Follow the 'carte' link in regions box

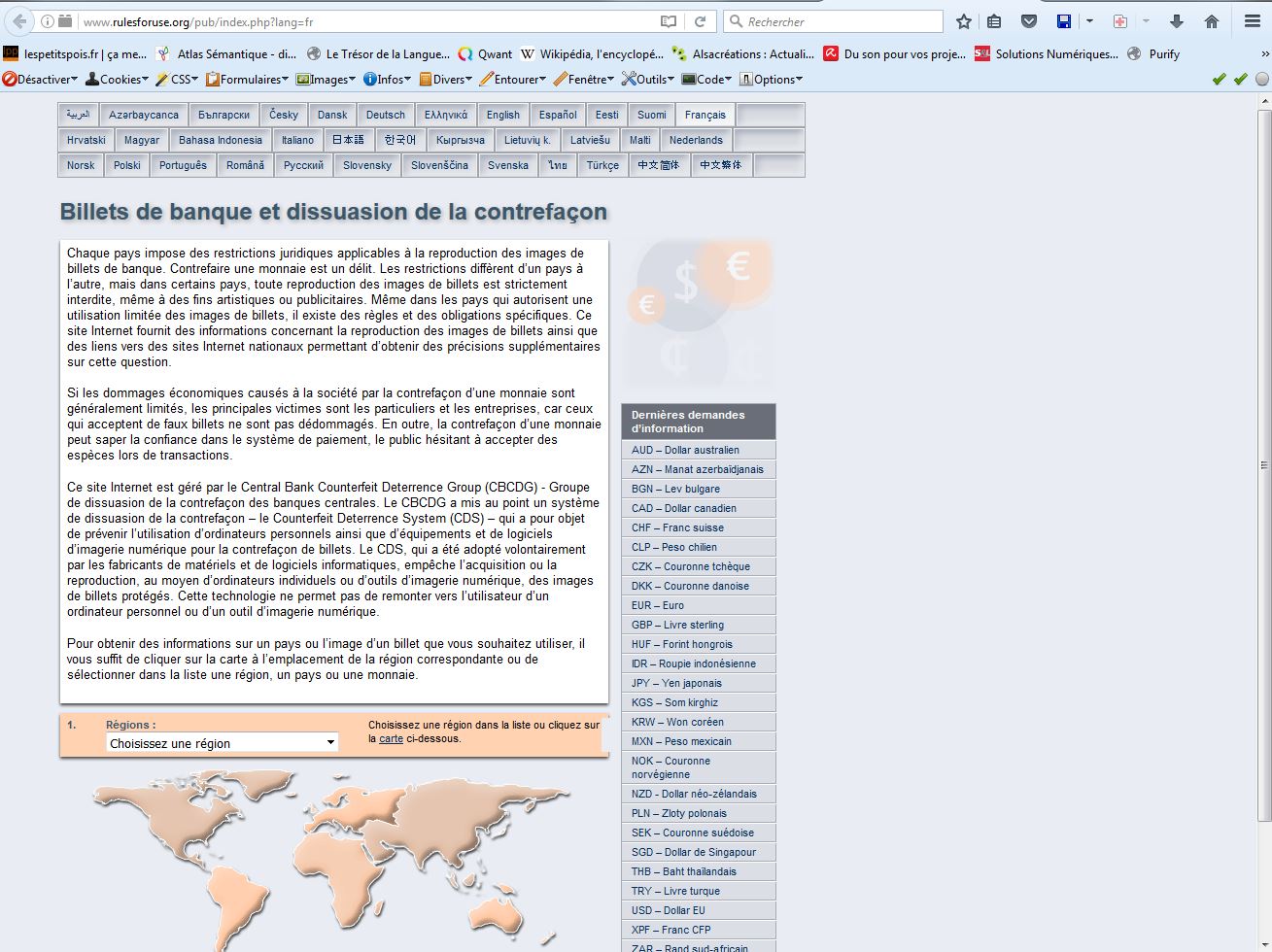click(x=391, y=738)
